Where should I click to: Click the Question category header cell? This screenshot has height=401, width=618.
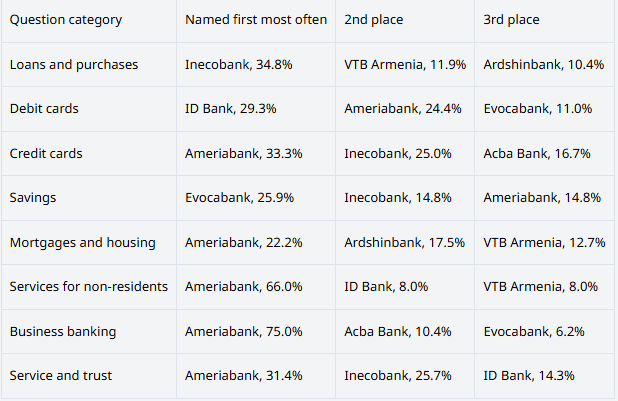(89, 20)
